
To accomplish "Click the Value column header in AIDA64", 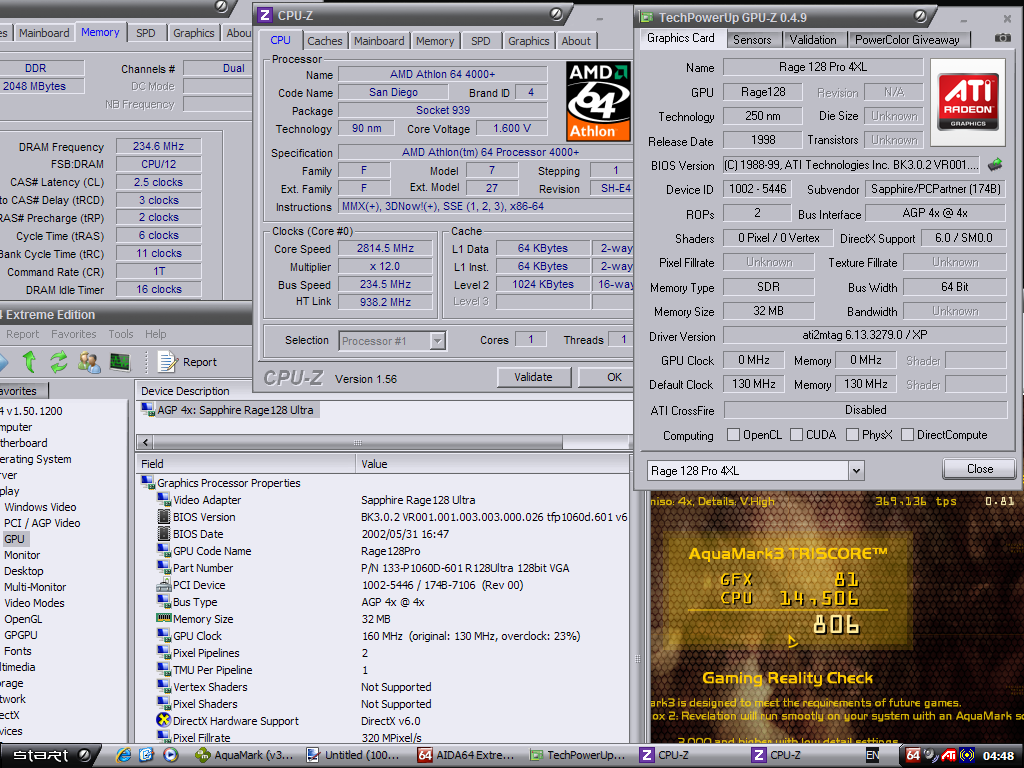I will 493,464.
